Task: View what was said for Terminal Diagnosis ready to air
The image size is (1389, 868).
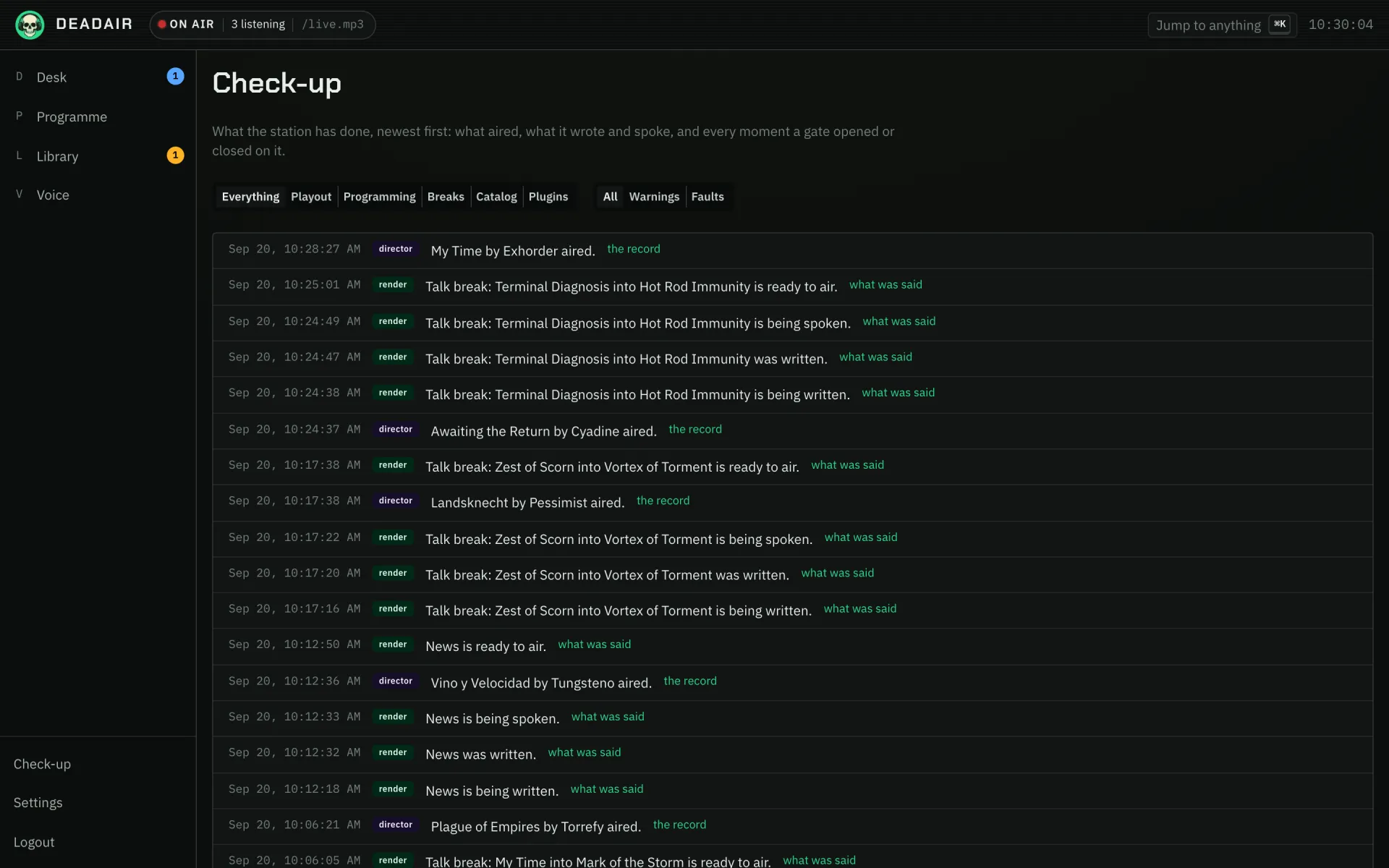Action: 885,285
